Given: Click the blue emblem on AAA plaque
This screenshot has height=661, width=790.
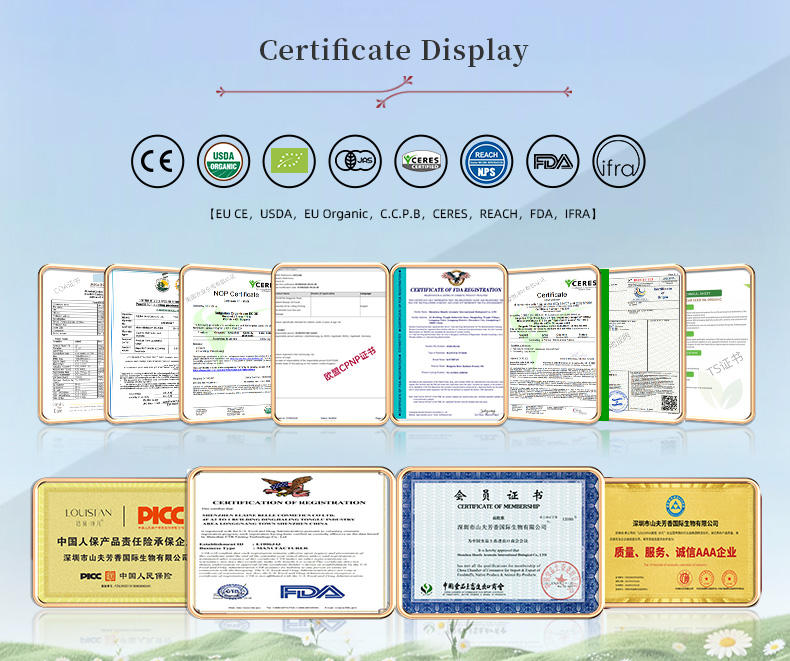Looking at the screenshot, I should 676,506.
